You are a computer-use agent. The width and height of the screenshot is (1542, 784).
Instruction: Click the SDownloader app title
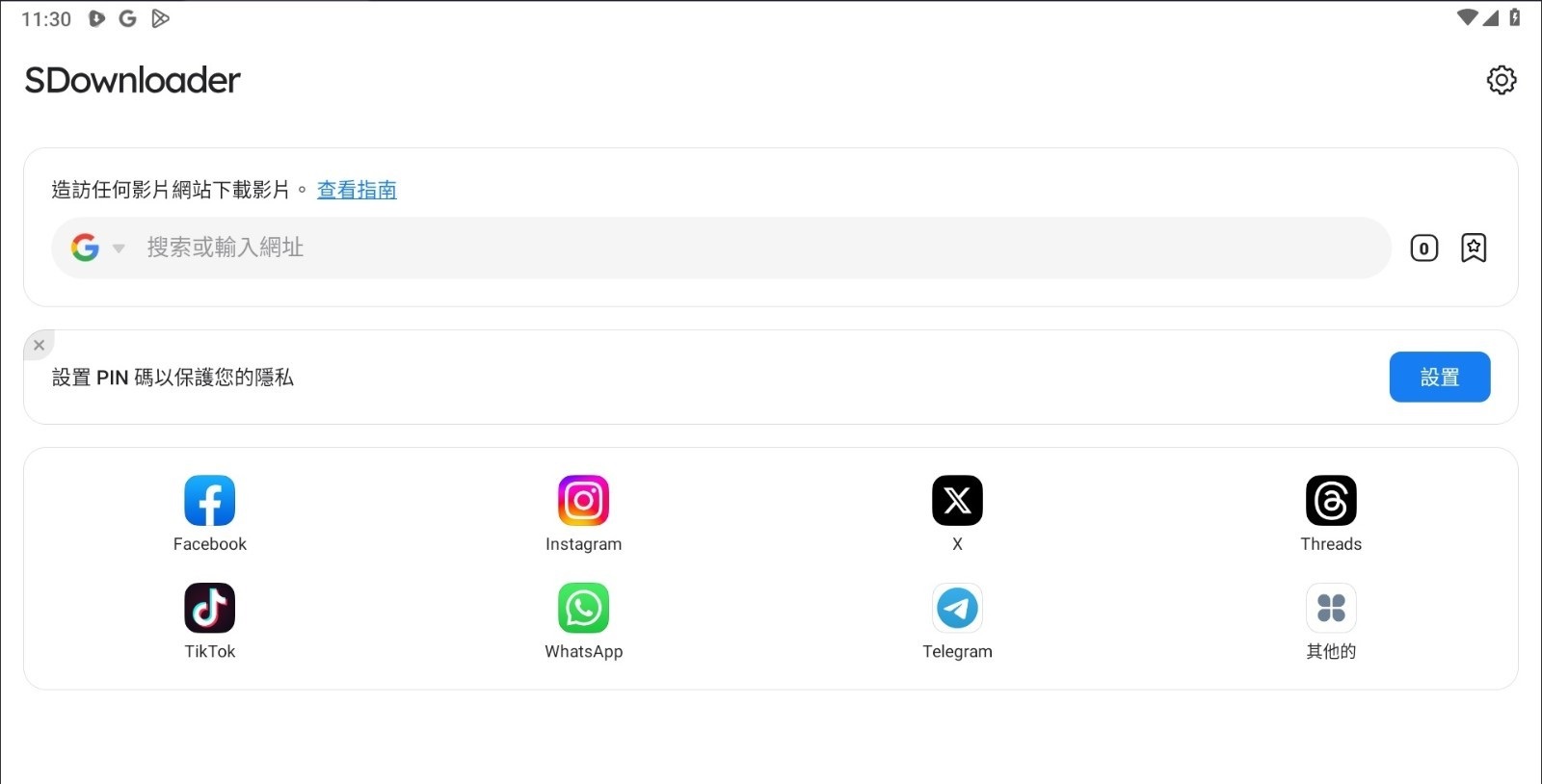tap(132, 80)
